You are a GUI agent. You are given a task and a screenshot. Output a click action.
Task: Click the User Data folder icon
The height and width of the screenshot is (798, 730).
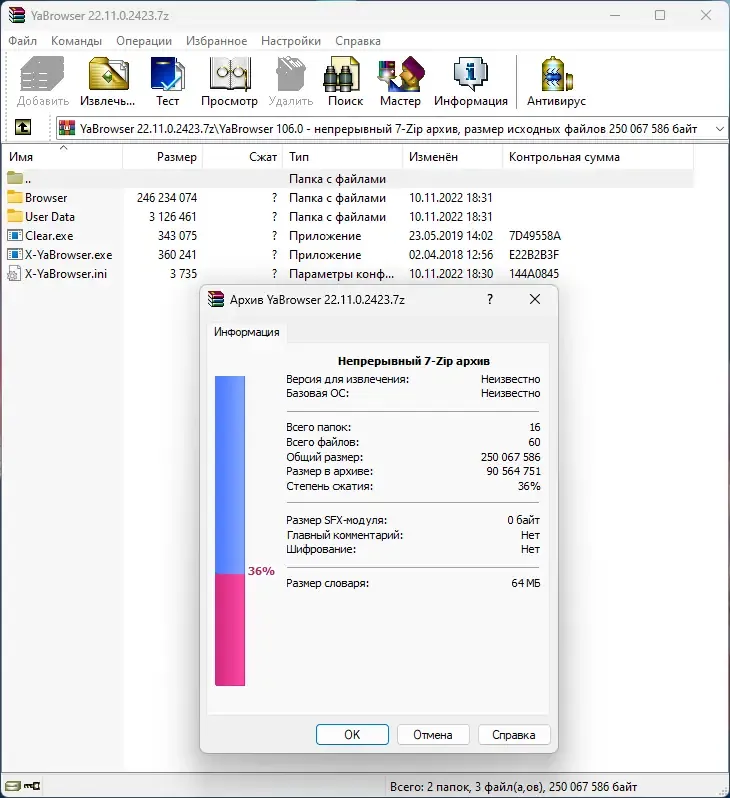tap(15, 216)
